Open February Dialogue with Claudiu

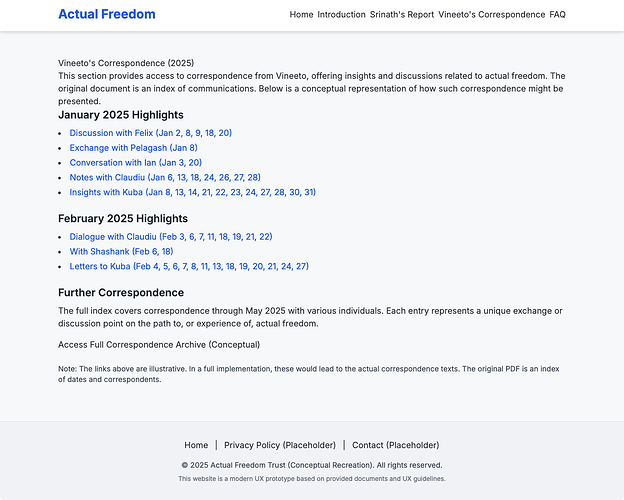tap(171, 237)
